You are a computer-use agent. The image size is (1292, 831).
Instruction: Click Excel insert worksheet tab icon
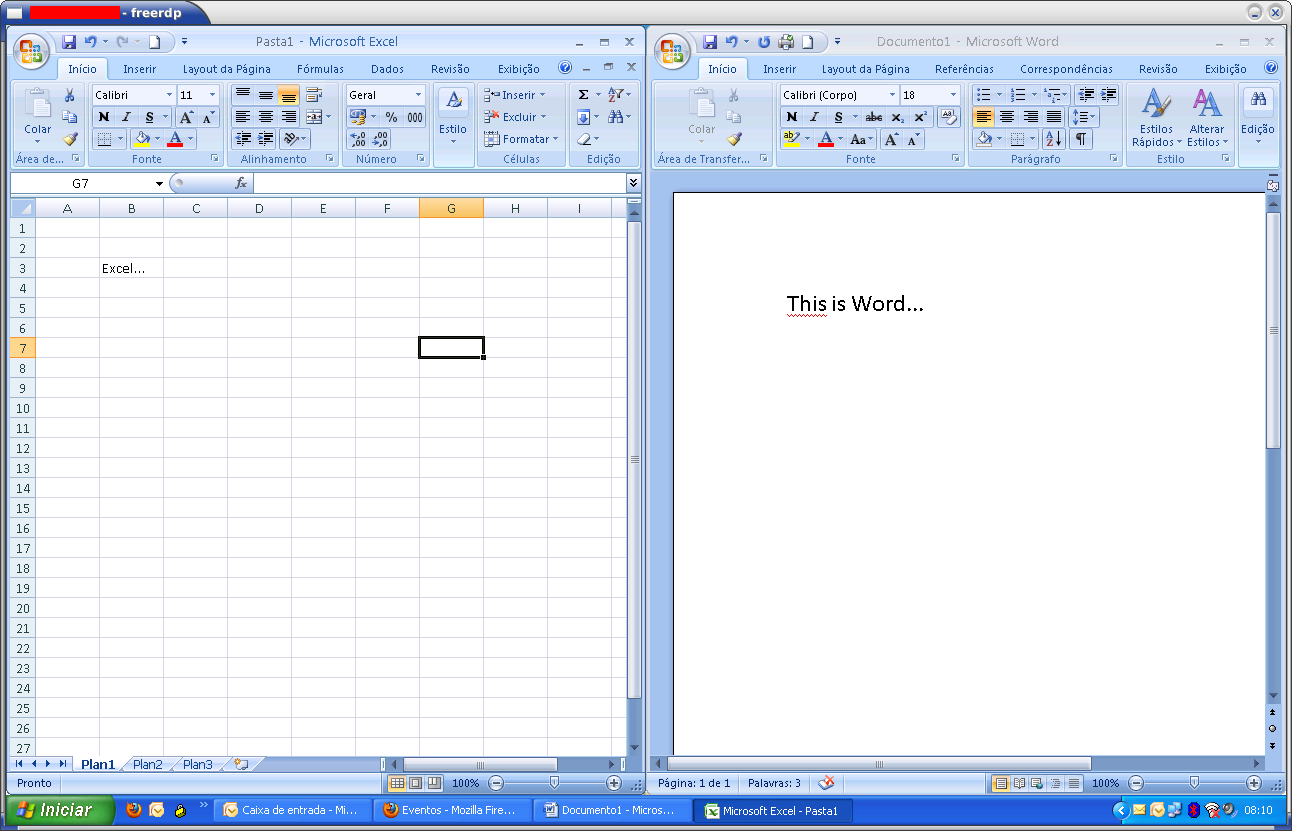click(241, 764)
